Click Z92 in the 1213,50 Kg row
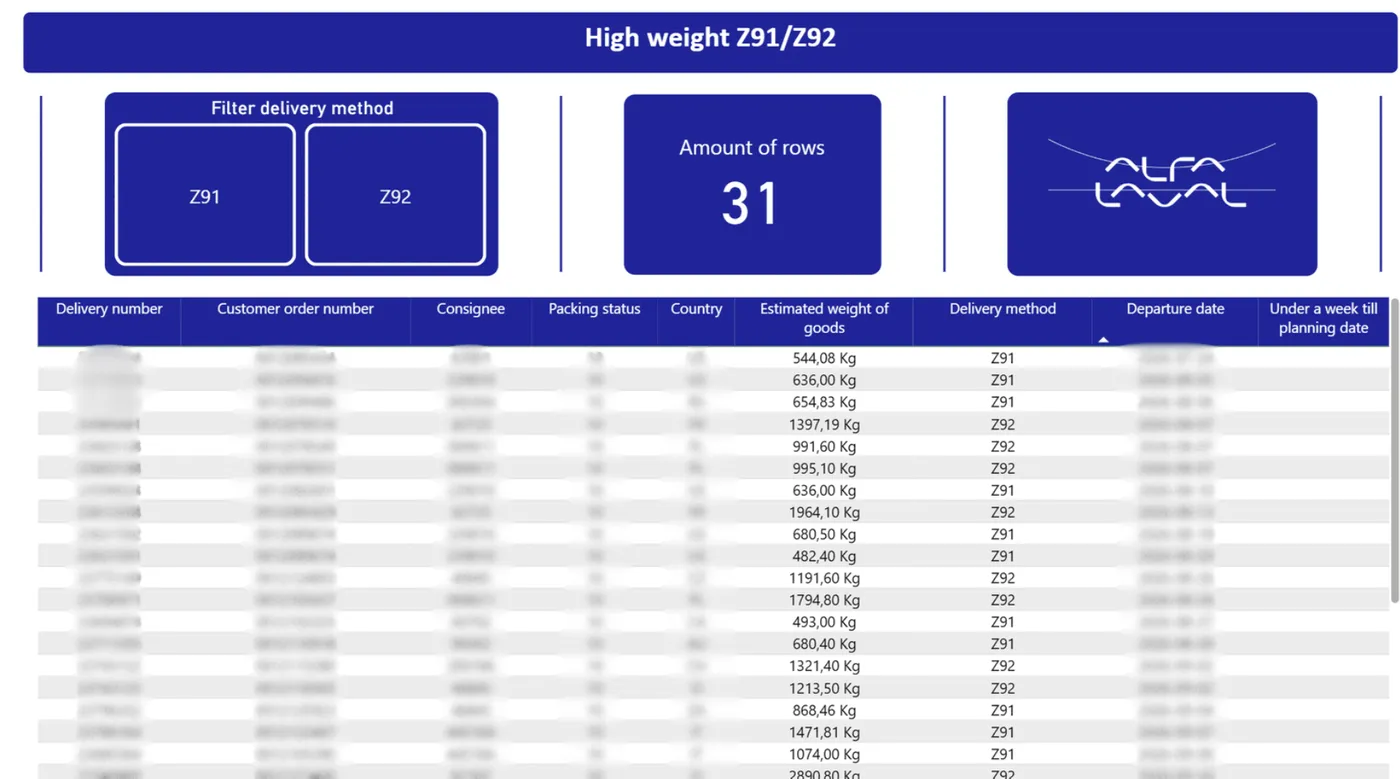 1002,688
